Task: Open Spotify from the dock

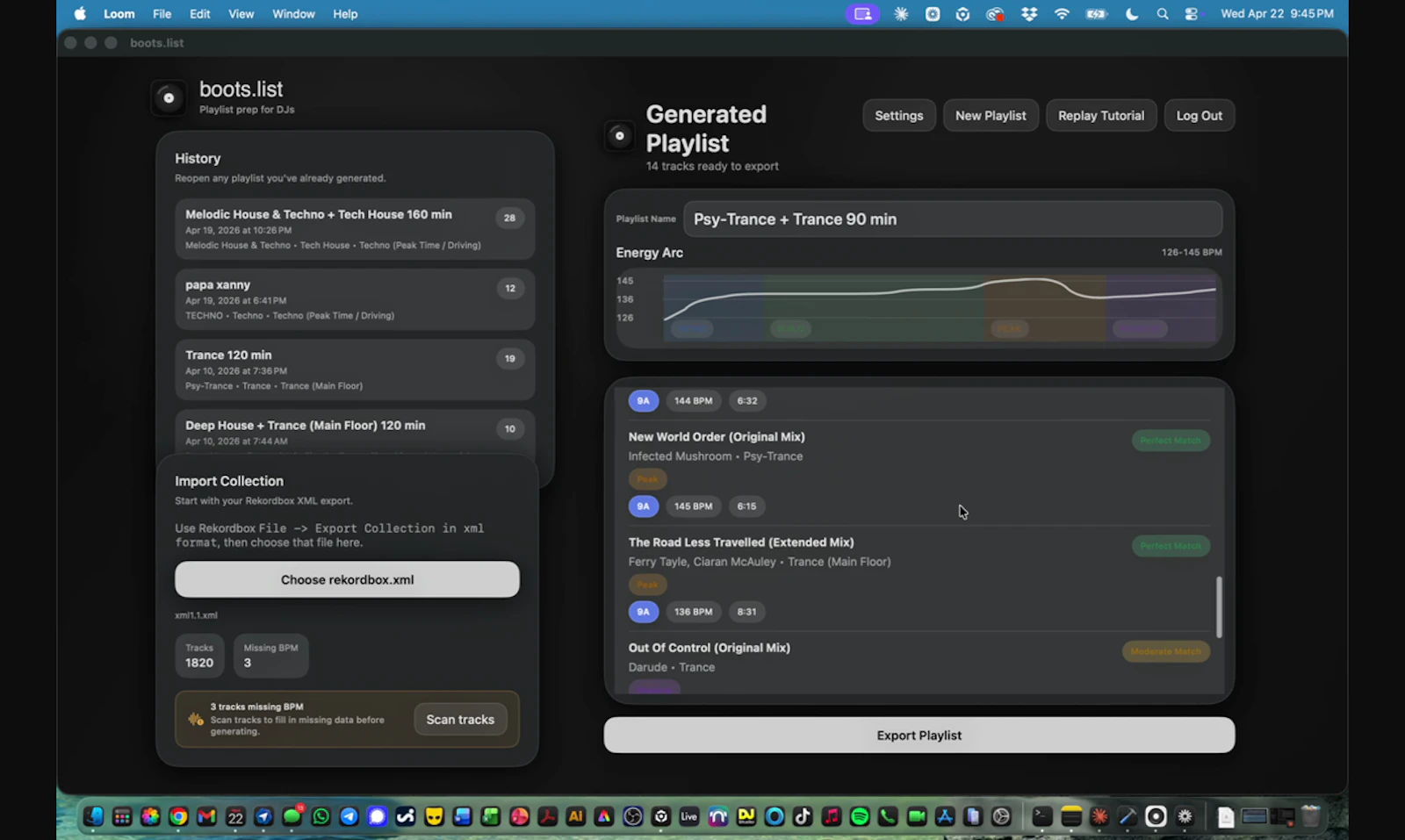Action: click(x=860, y=817)
